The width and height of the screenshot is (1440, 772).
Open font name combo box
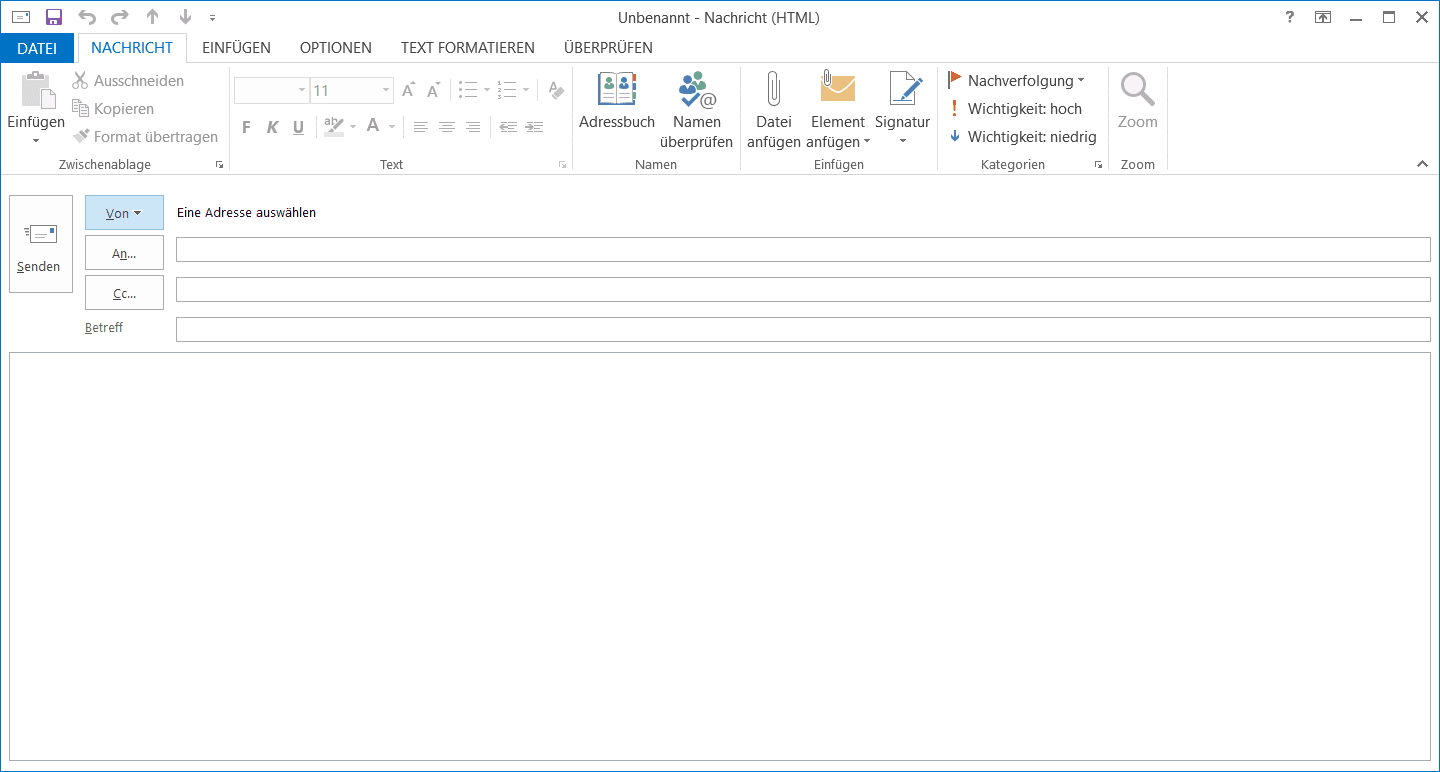(x=271, y=91)
